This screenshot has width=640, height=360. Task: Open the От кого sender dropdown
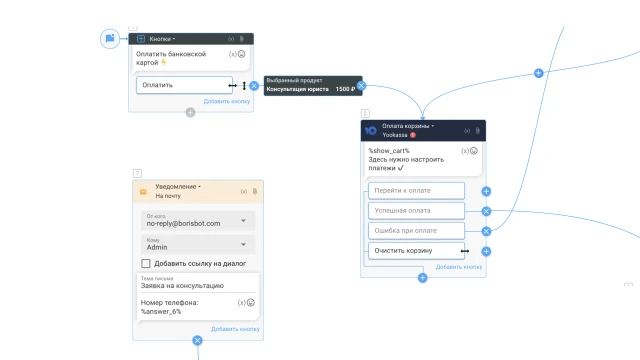pyautogui.click(x=198, y=220)
